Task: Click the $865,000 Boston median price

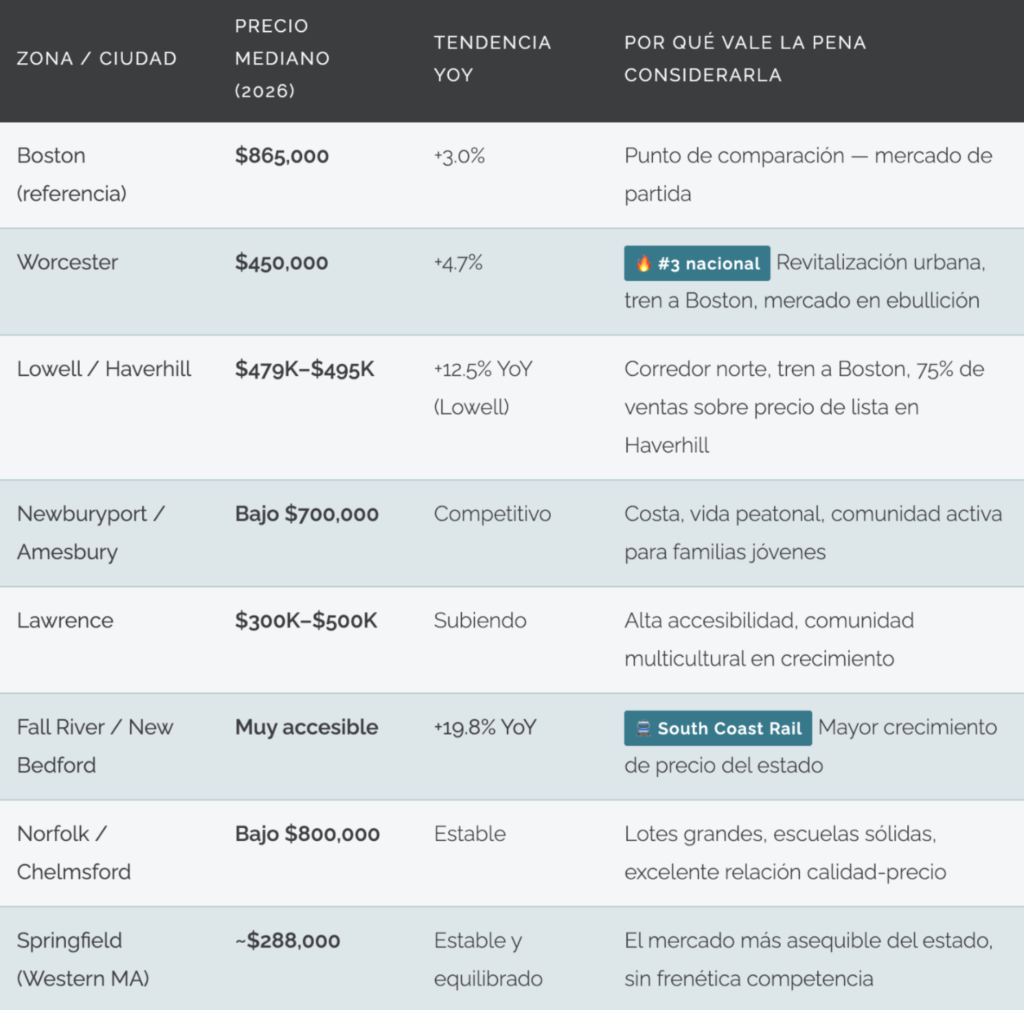Action: 282,156
